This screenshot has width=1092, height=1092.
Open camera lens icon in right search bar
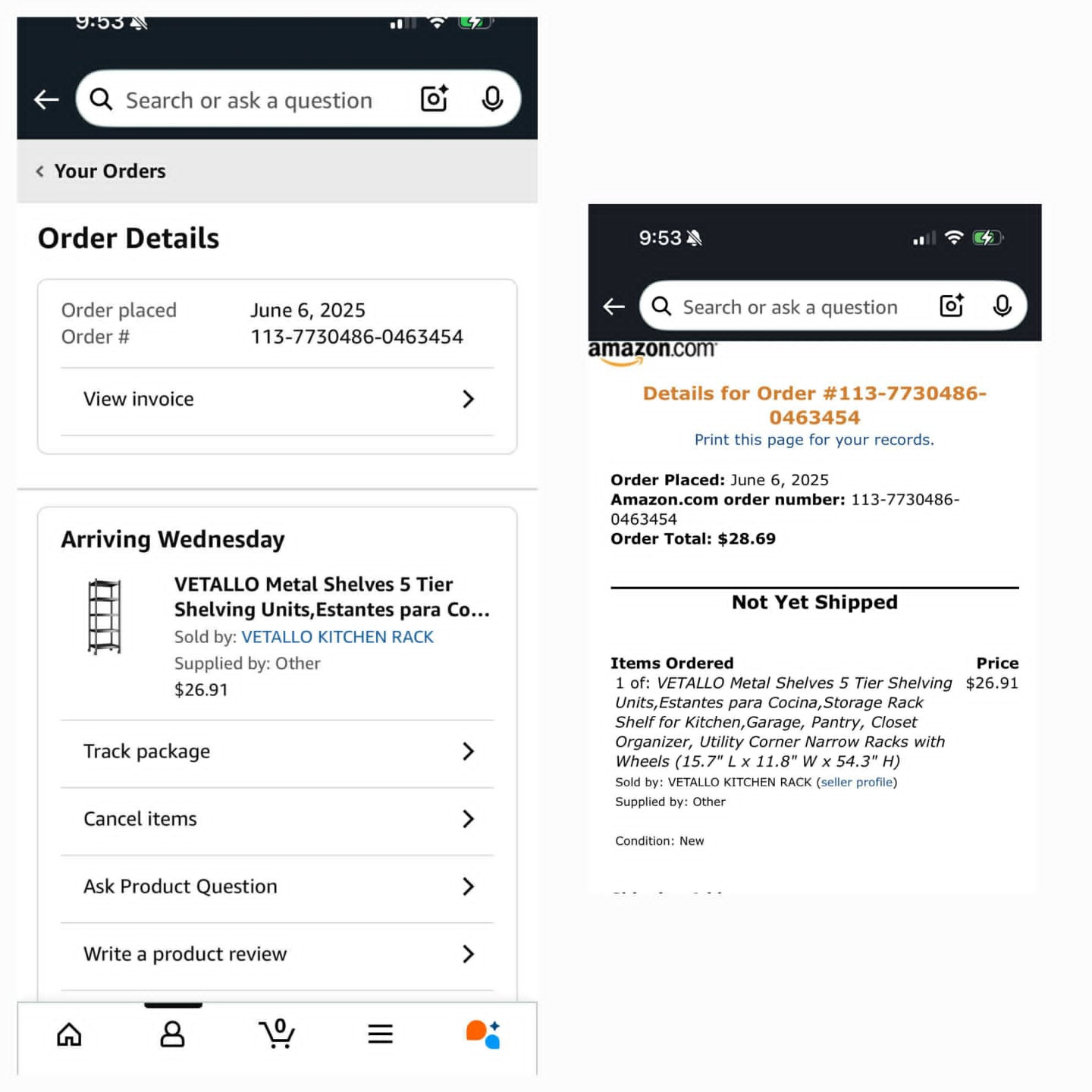click(952, 306)
